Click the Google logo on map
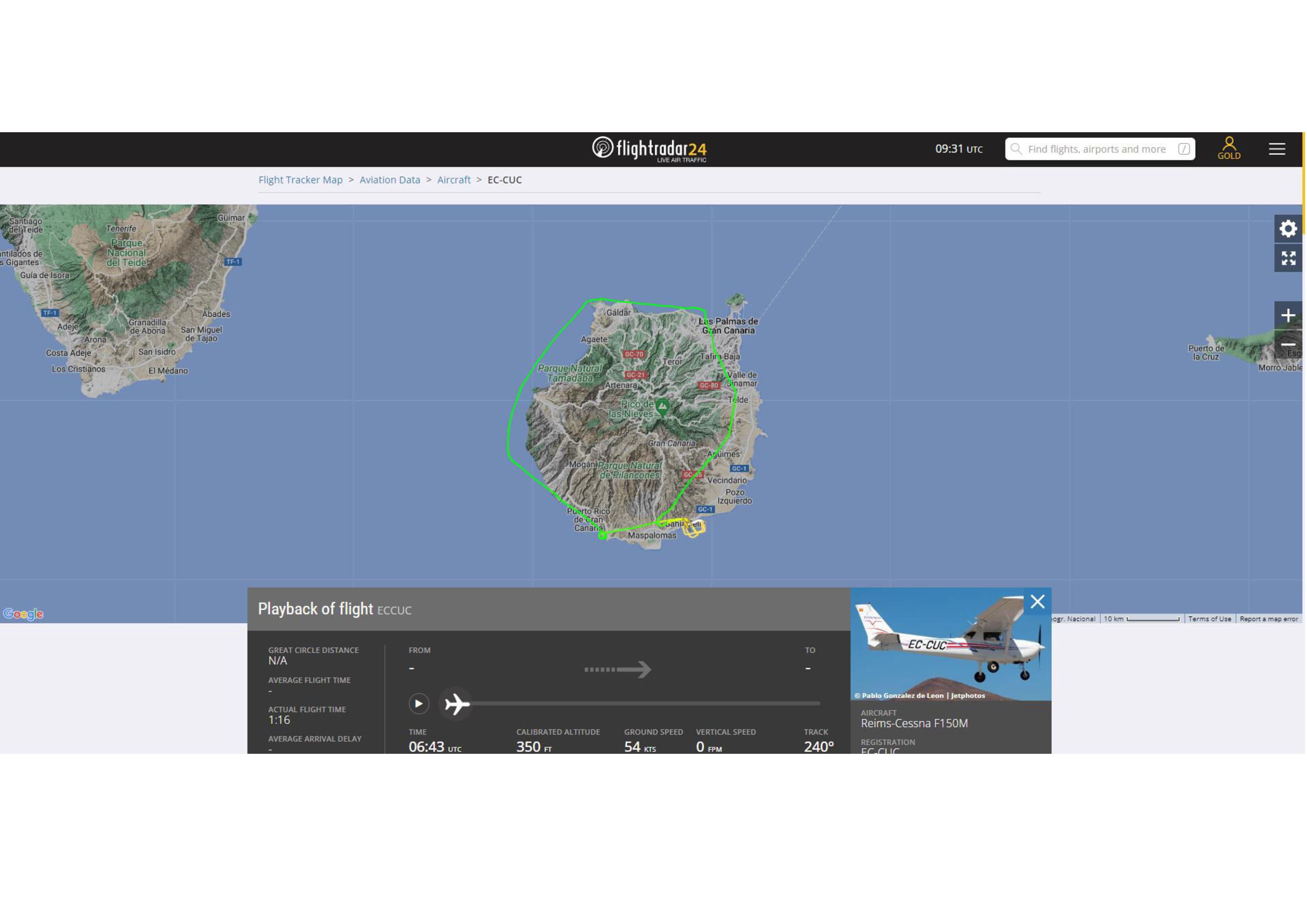 coord(23,614)
